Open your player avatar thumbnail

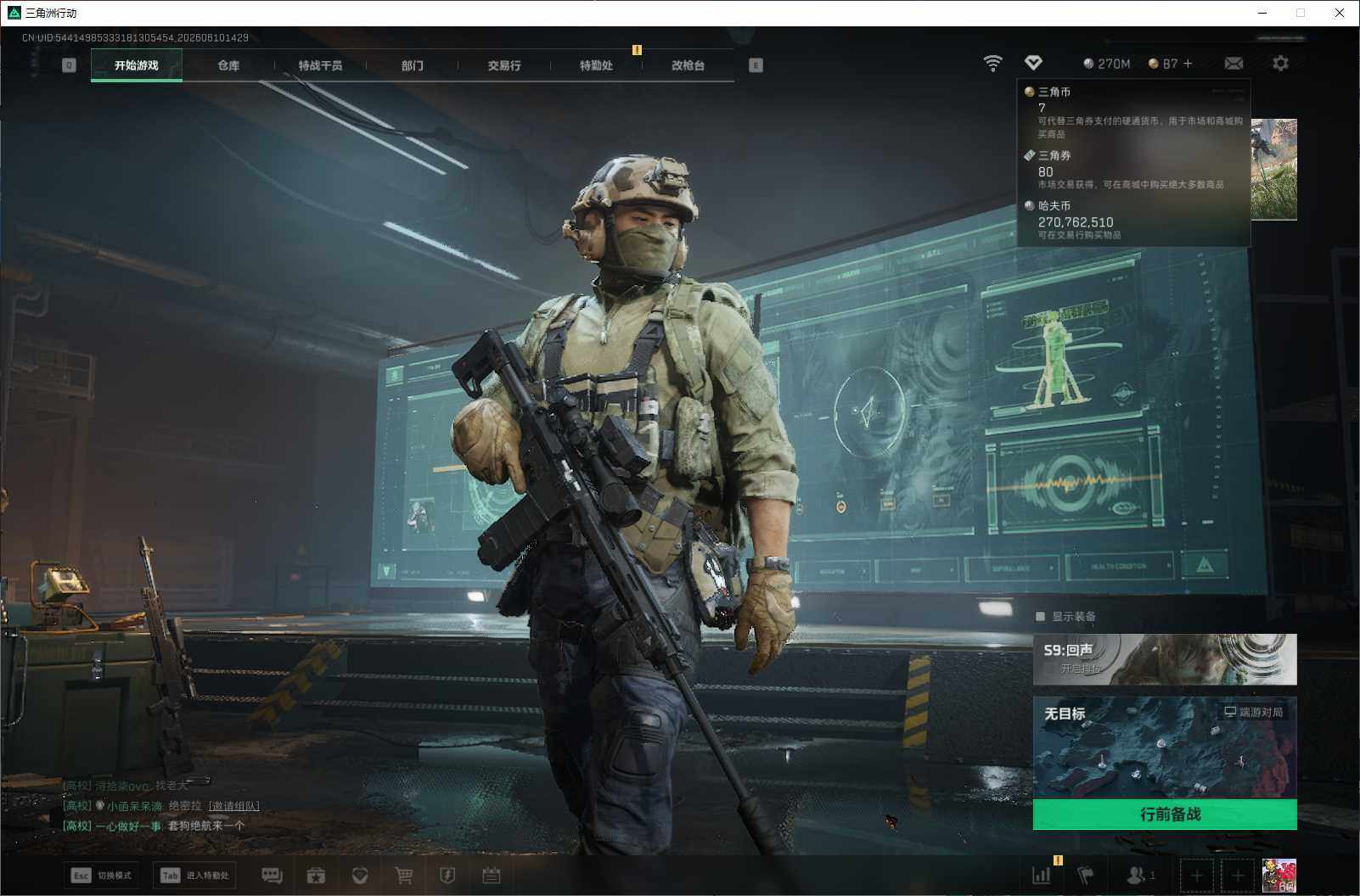(x=1279, y=876)
